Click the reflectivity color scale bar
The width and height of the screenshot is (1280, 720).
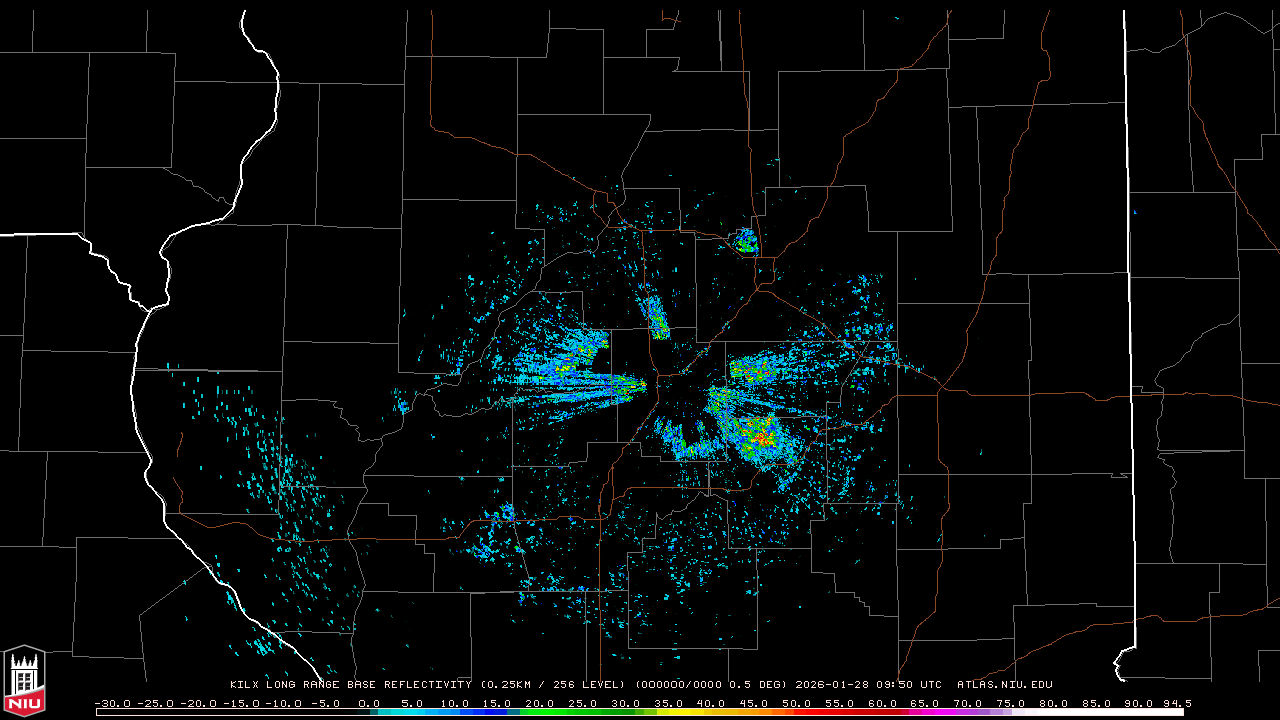[x=640, y=712]
